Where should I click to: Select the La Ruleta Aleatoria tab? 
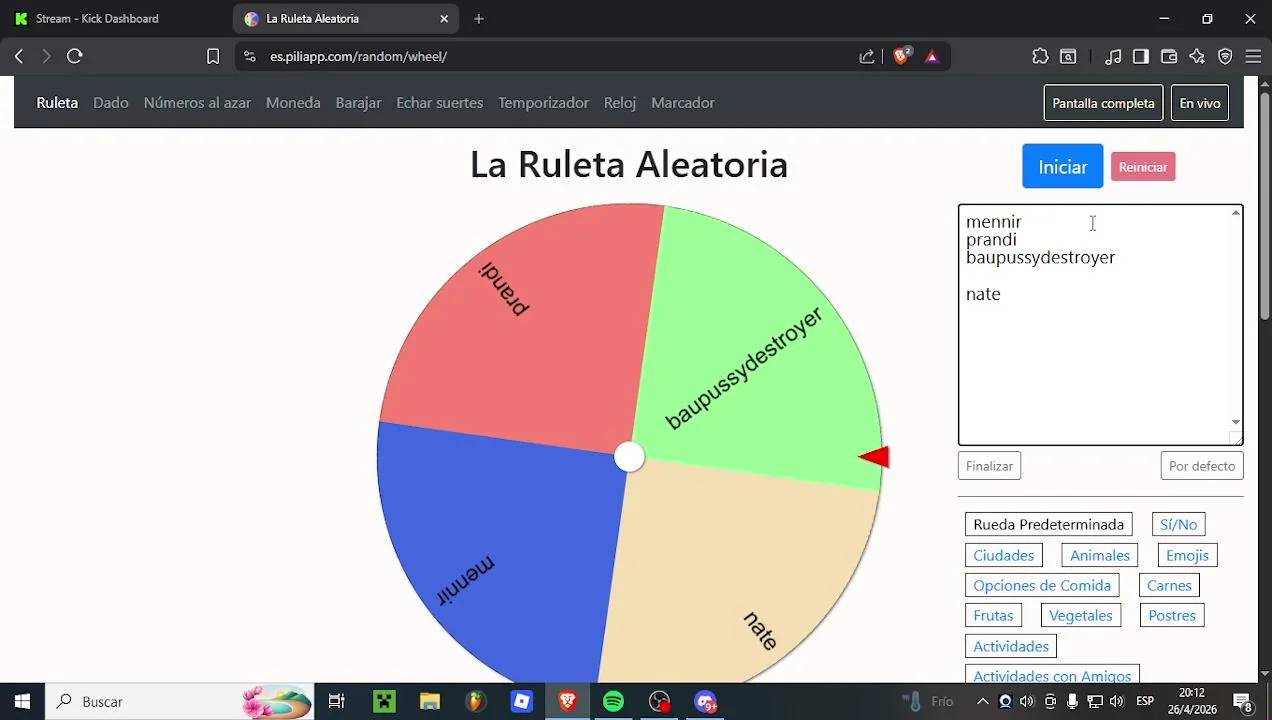pos(346,19)
